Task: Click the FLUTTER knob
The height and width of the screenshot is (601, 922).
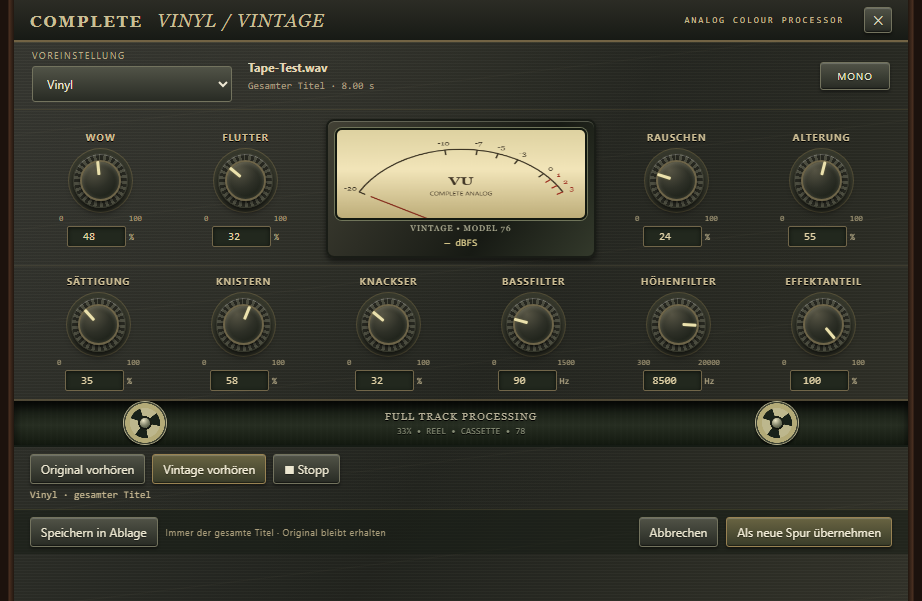Action: [x=245, y=181]
